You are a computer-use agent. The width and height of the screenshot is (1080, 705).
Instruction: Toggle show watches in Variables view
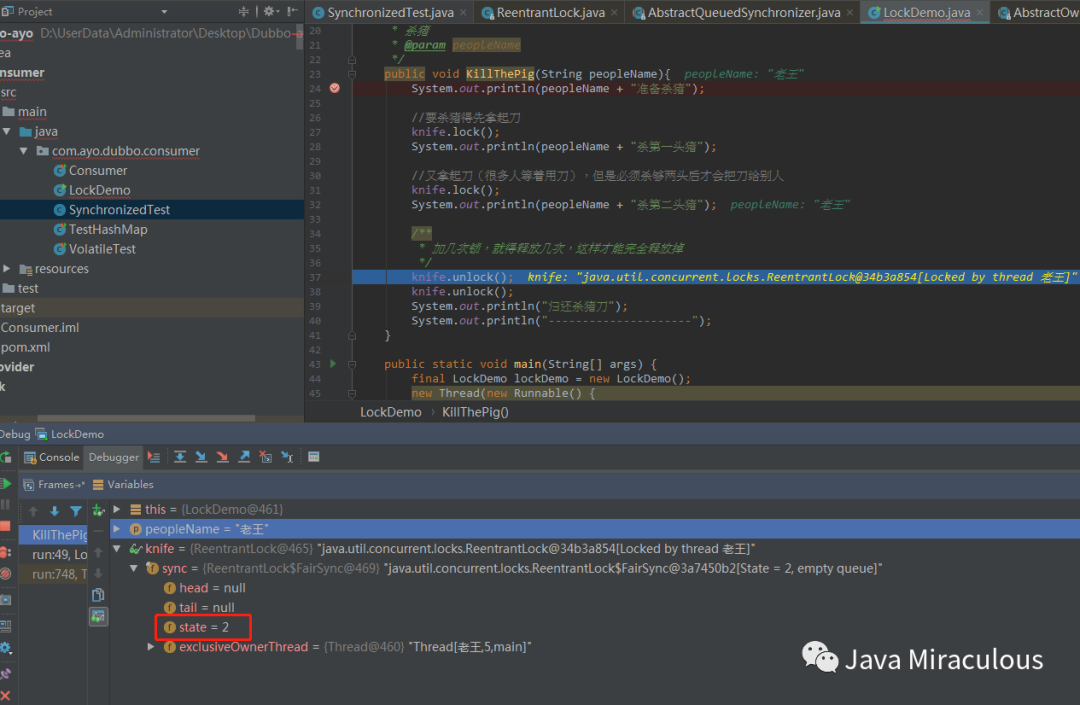point(98,616)
